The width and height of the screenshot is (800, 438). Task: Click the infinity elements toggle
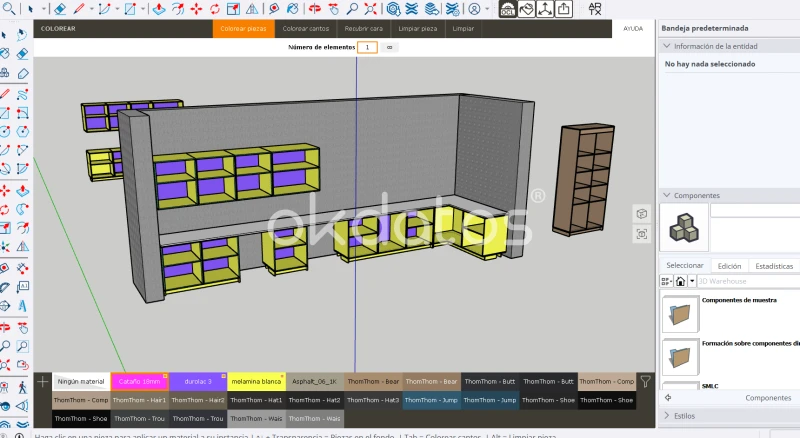click(389, 47)
